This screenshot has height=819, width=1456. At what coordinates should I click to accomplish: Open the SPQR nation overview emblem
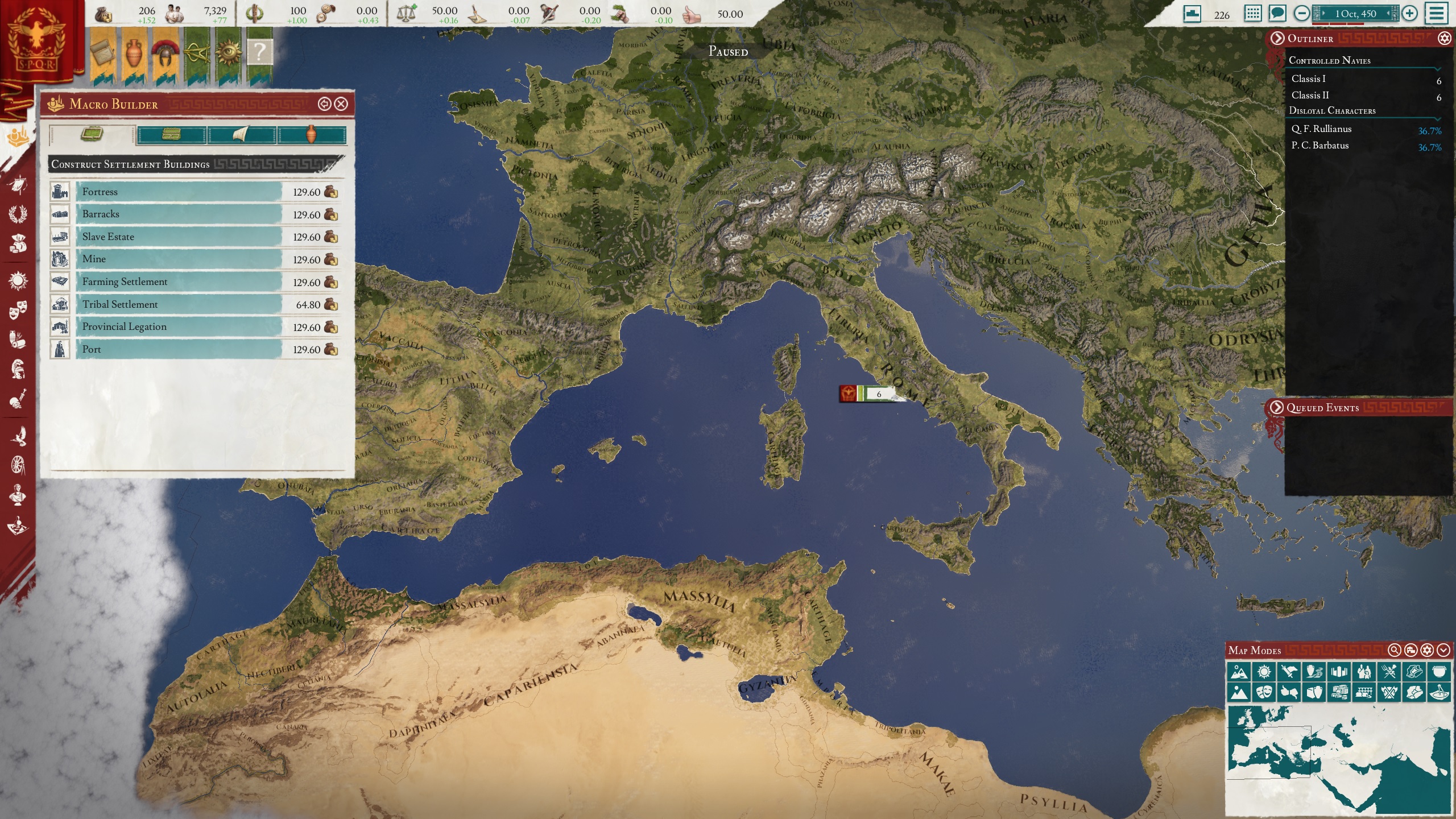pos(38,44)
